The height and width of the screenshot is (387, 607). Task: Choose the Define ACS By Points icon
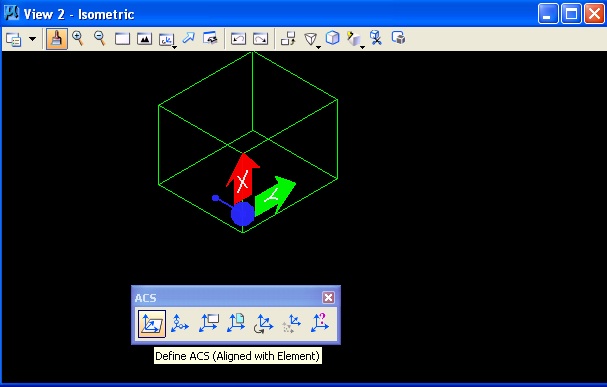[x=180, y=324]
